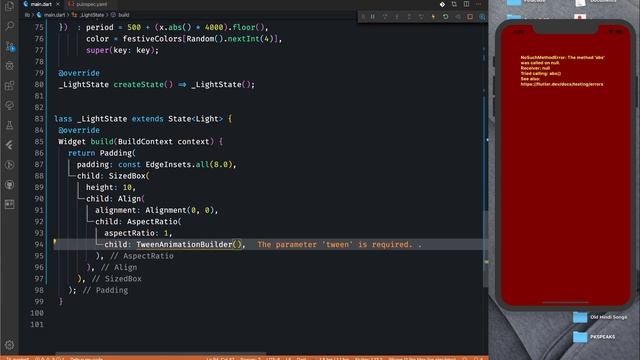Click the Step Into debug button
The width and height of the screenshot is (640, 360).
click(x=397, y=17)
